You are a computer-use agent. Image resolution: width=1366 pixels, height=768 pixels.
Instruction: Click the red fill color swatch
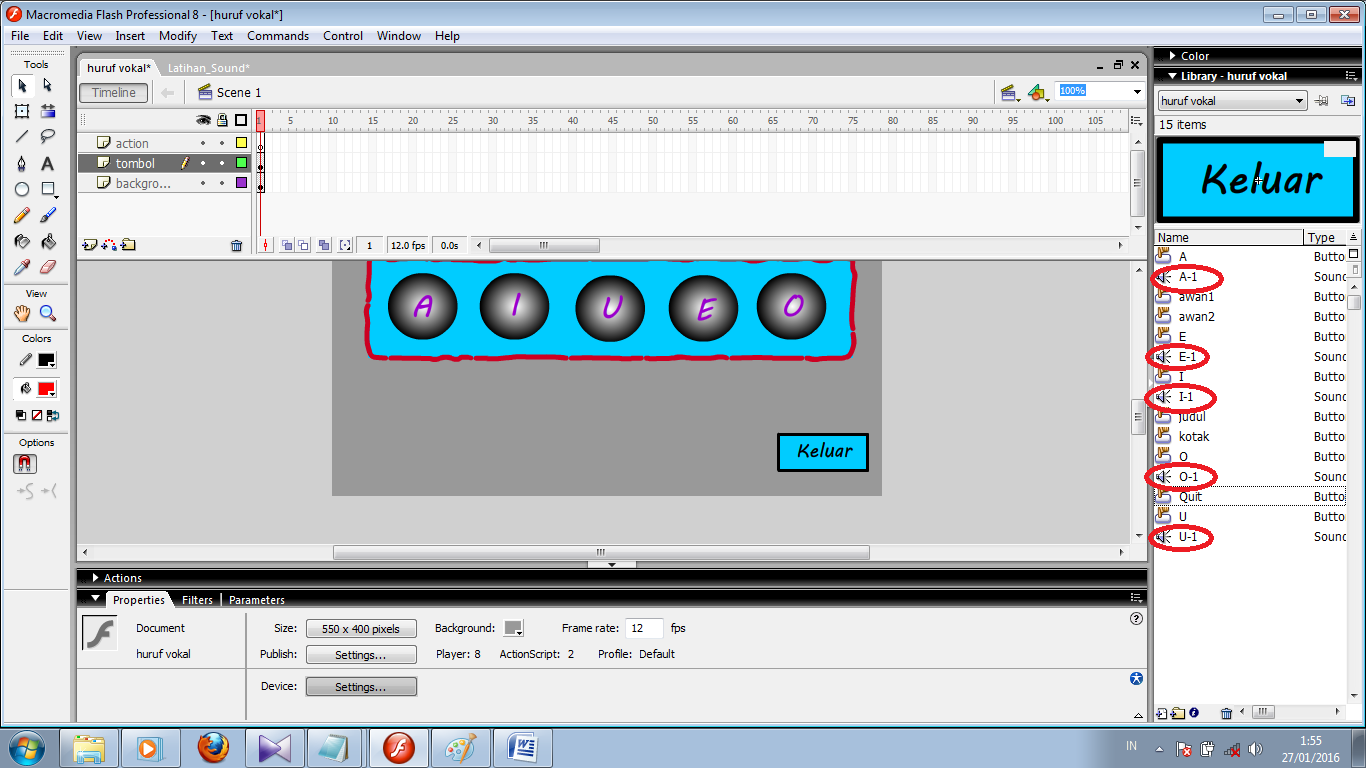47,389
